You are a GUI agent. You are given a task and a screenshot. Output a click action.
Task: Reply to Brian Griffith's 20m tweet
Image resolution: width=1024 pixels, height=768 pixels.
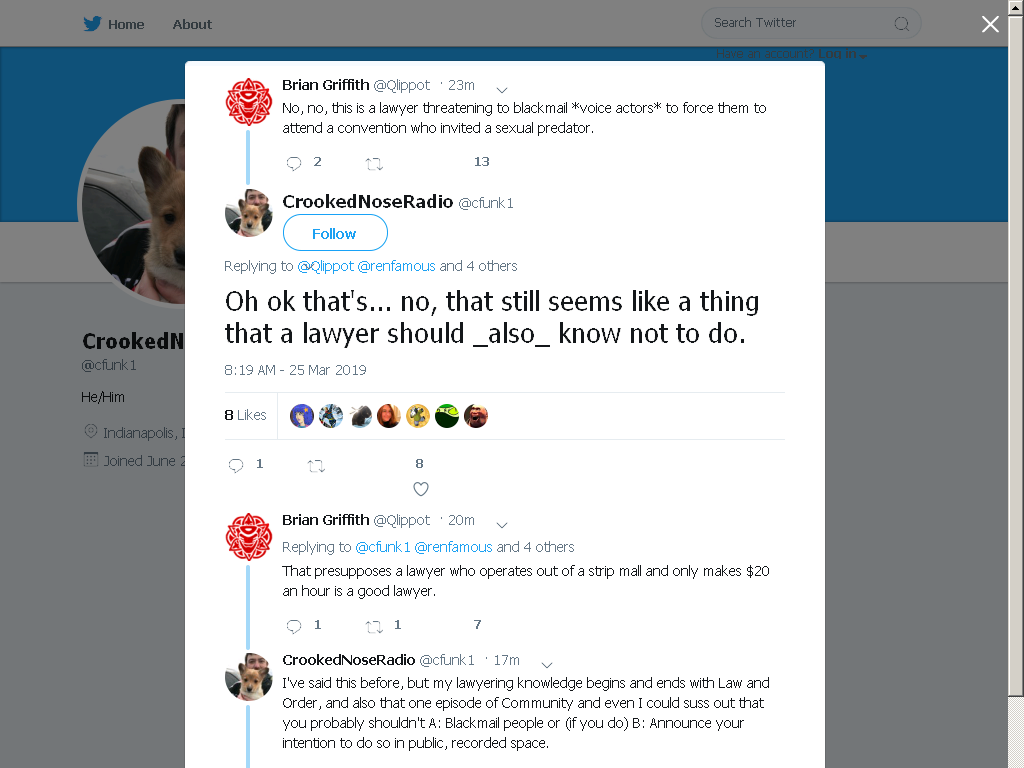pyautogui.click(x=294, y=626)
